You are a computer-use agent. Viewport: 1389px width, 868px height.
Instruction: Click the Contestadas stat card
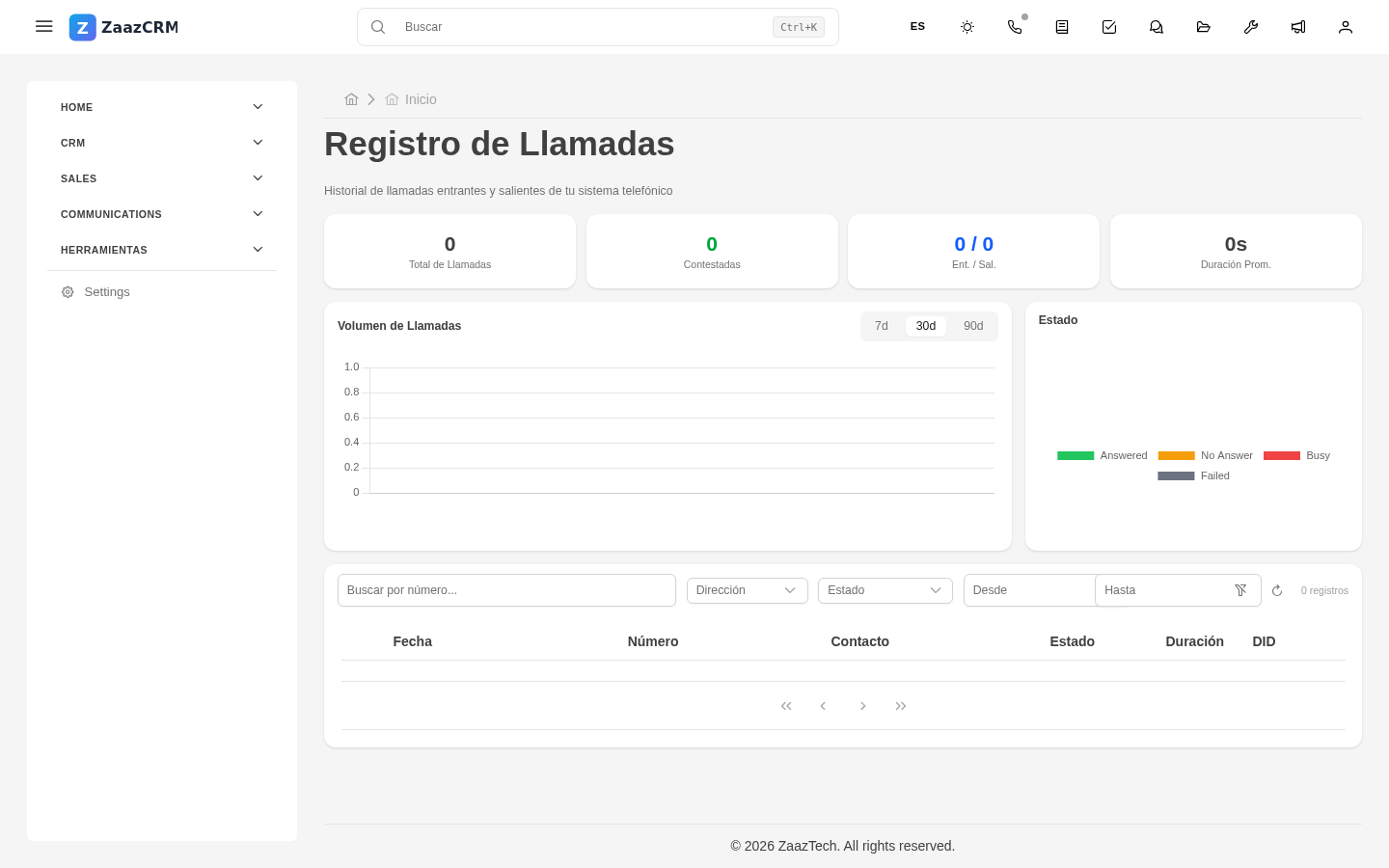(712, 251)
